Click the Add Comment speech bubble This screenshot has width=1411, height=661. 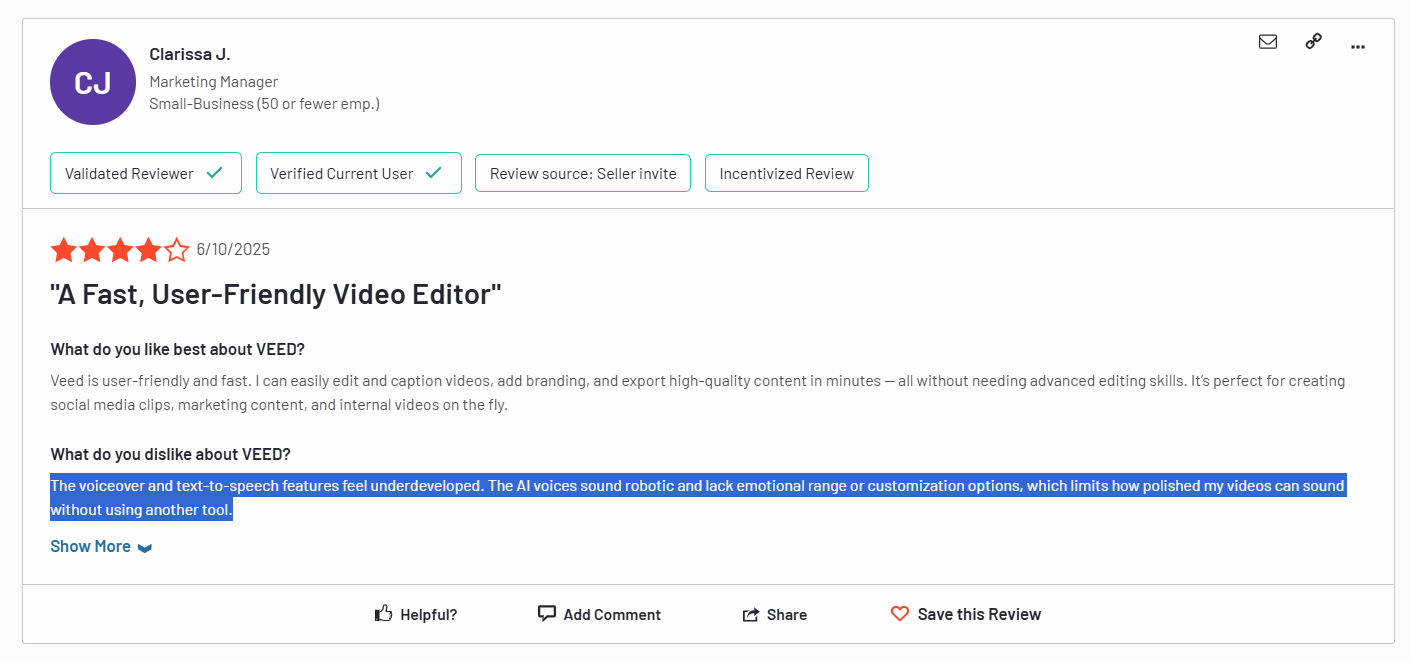[547, 614]
